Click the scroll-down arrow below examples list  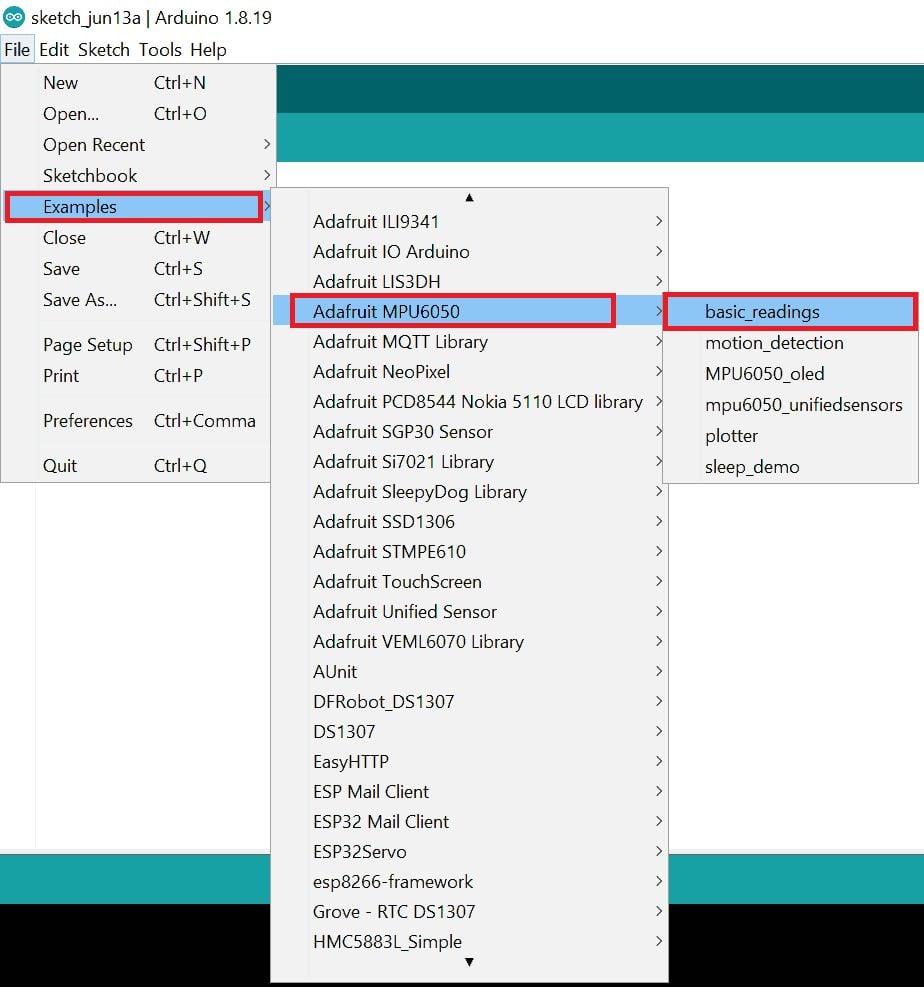tap(469, 962)
